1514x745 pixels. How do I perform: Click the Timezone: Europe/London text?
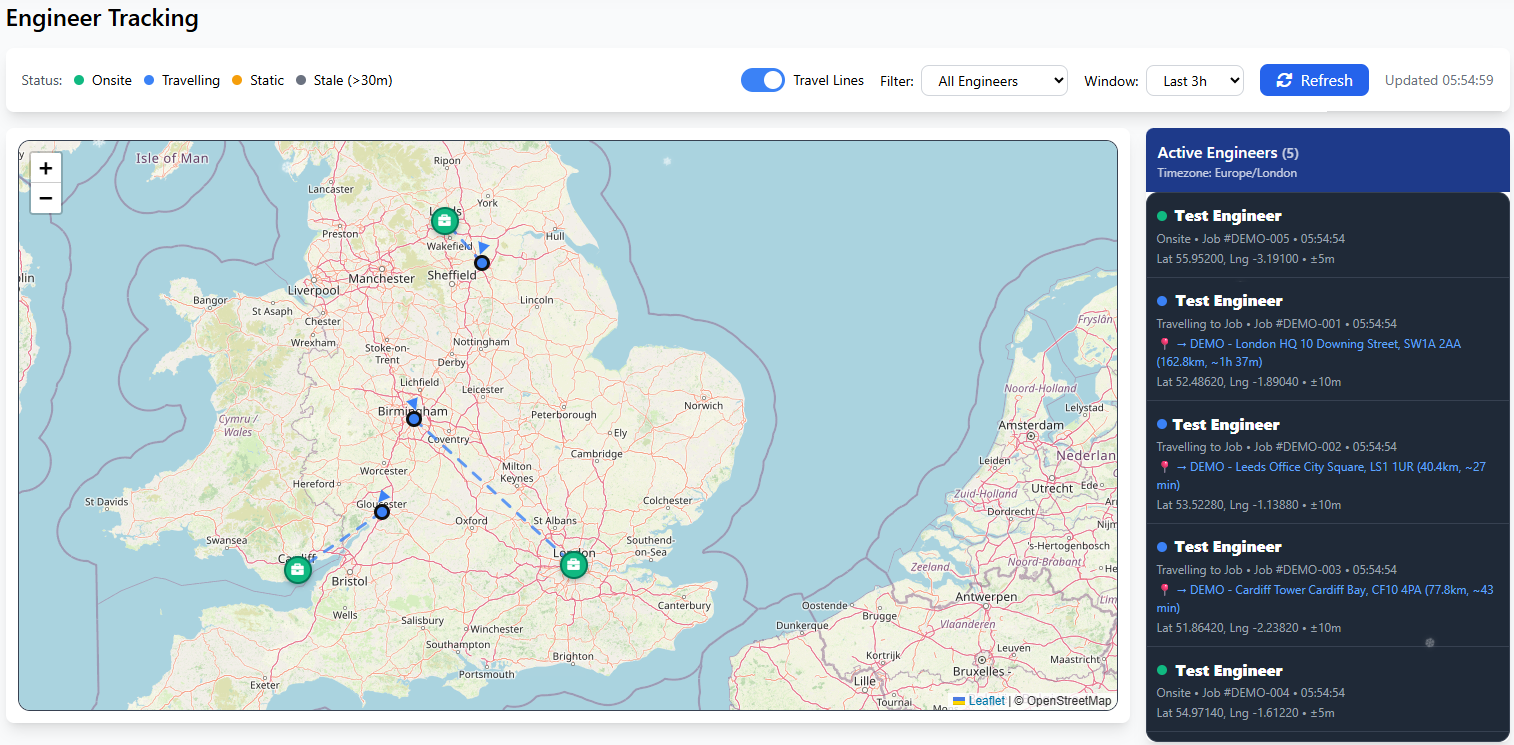(x=1227, y=173)
